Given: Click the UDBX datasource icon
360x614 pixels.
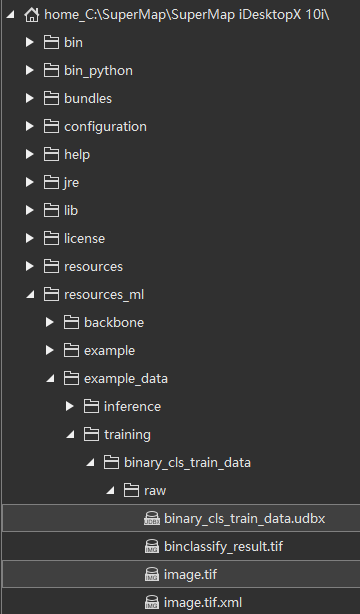Looking at the screenshot, I should (x=152, y=518).
